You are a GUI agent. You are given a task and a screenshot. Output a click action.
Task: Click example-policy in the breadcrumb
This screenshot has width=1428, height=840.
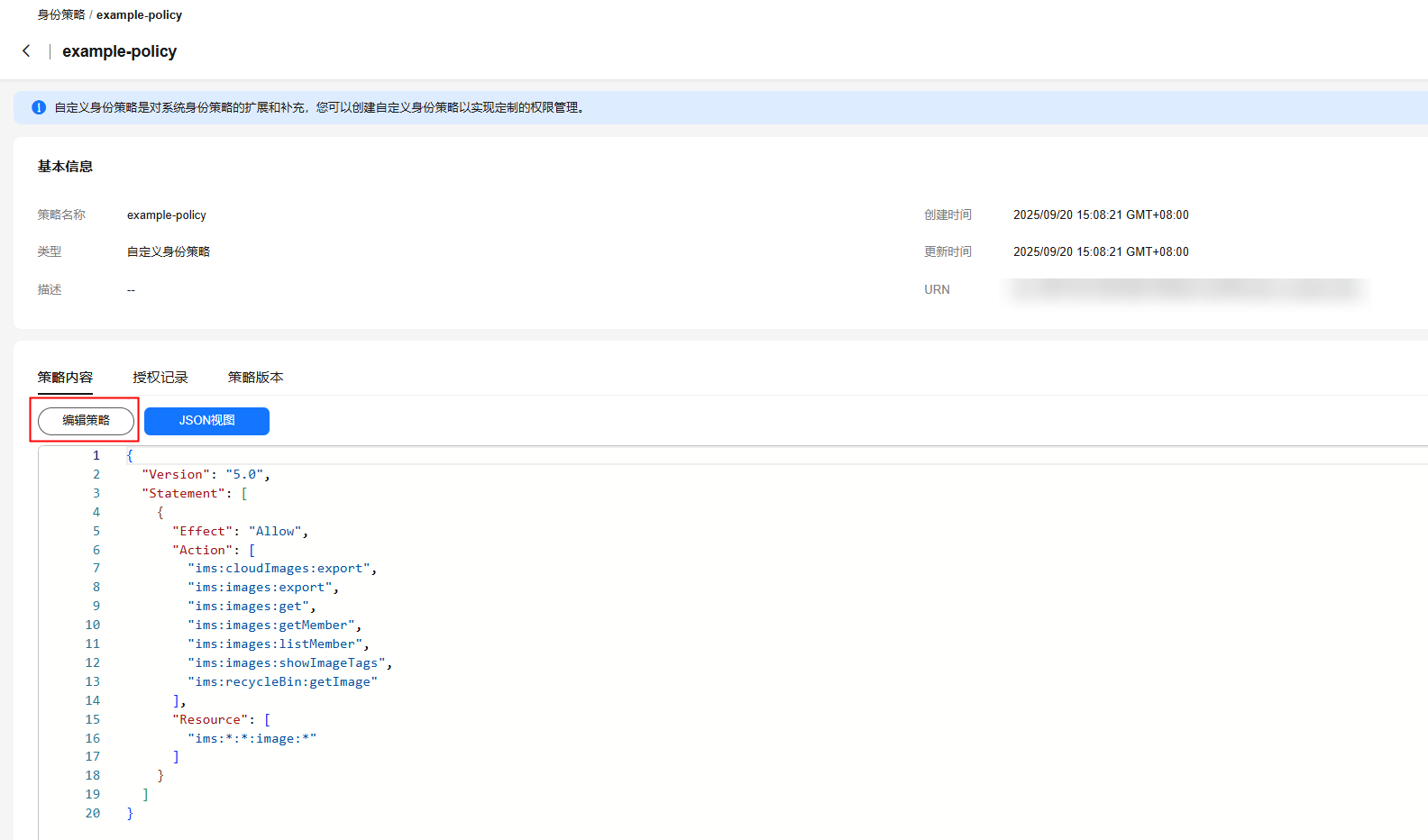[x=139, y=15]
